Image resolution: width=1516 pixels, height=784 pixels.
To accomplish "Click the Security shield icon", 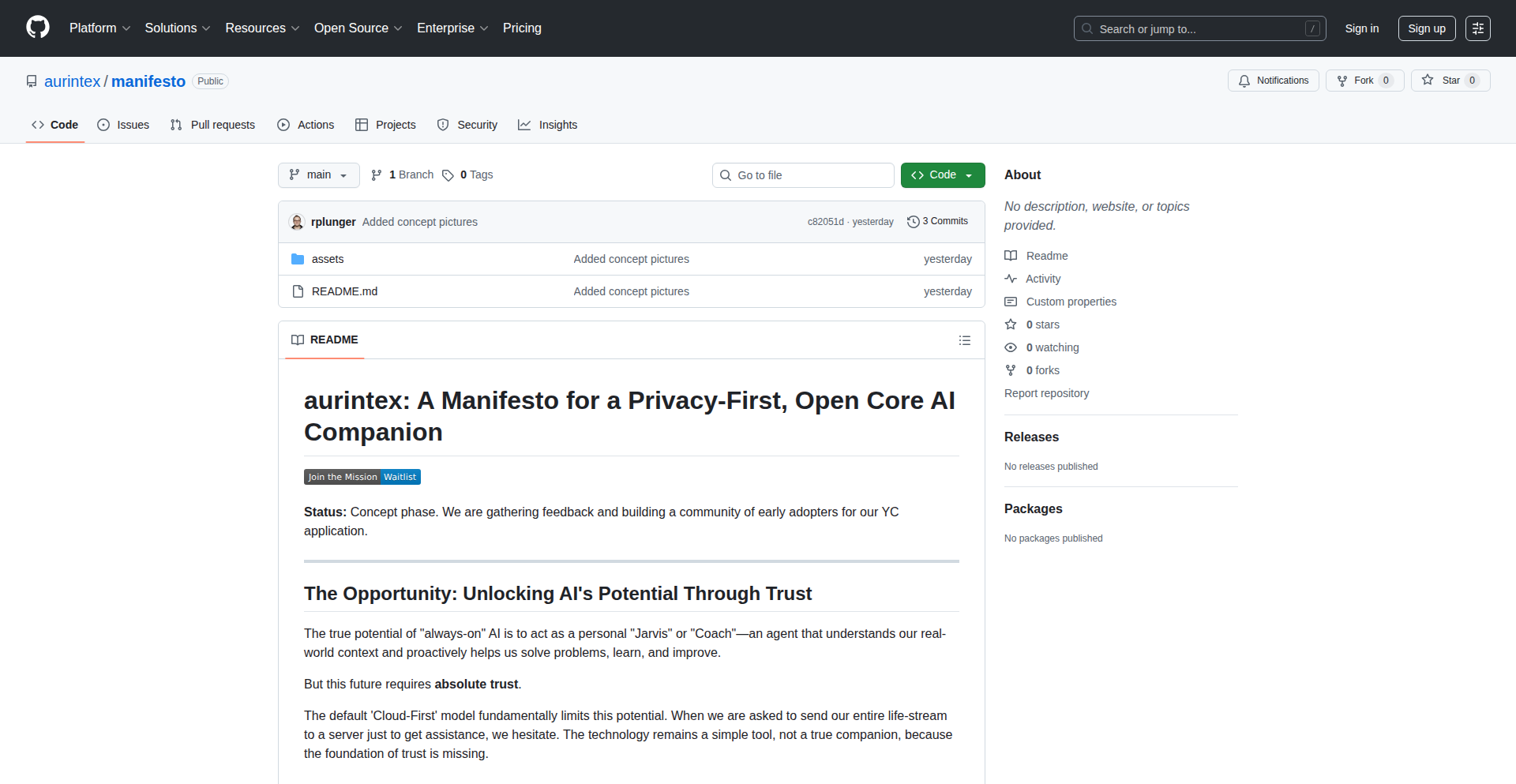I will 443,125.
